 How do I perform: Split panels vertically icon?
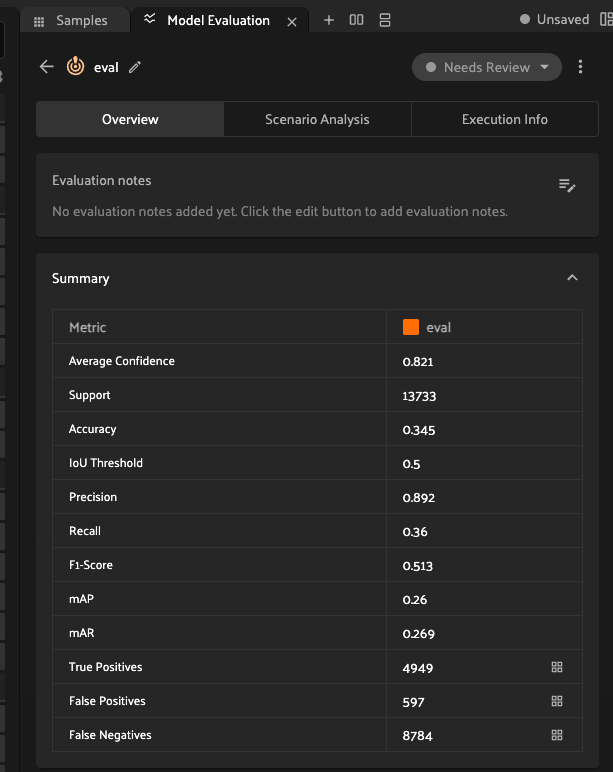pyautogui.click(x=385, y=20)
